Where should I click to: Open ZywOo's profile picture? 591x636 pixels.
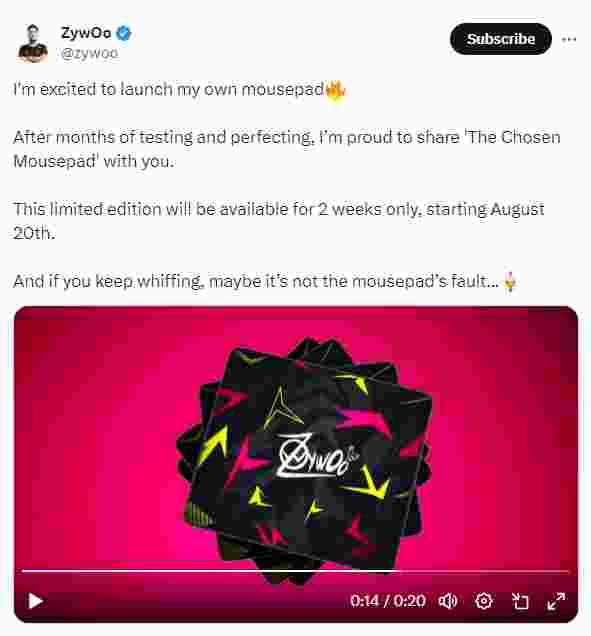(x=32, y=43)
